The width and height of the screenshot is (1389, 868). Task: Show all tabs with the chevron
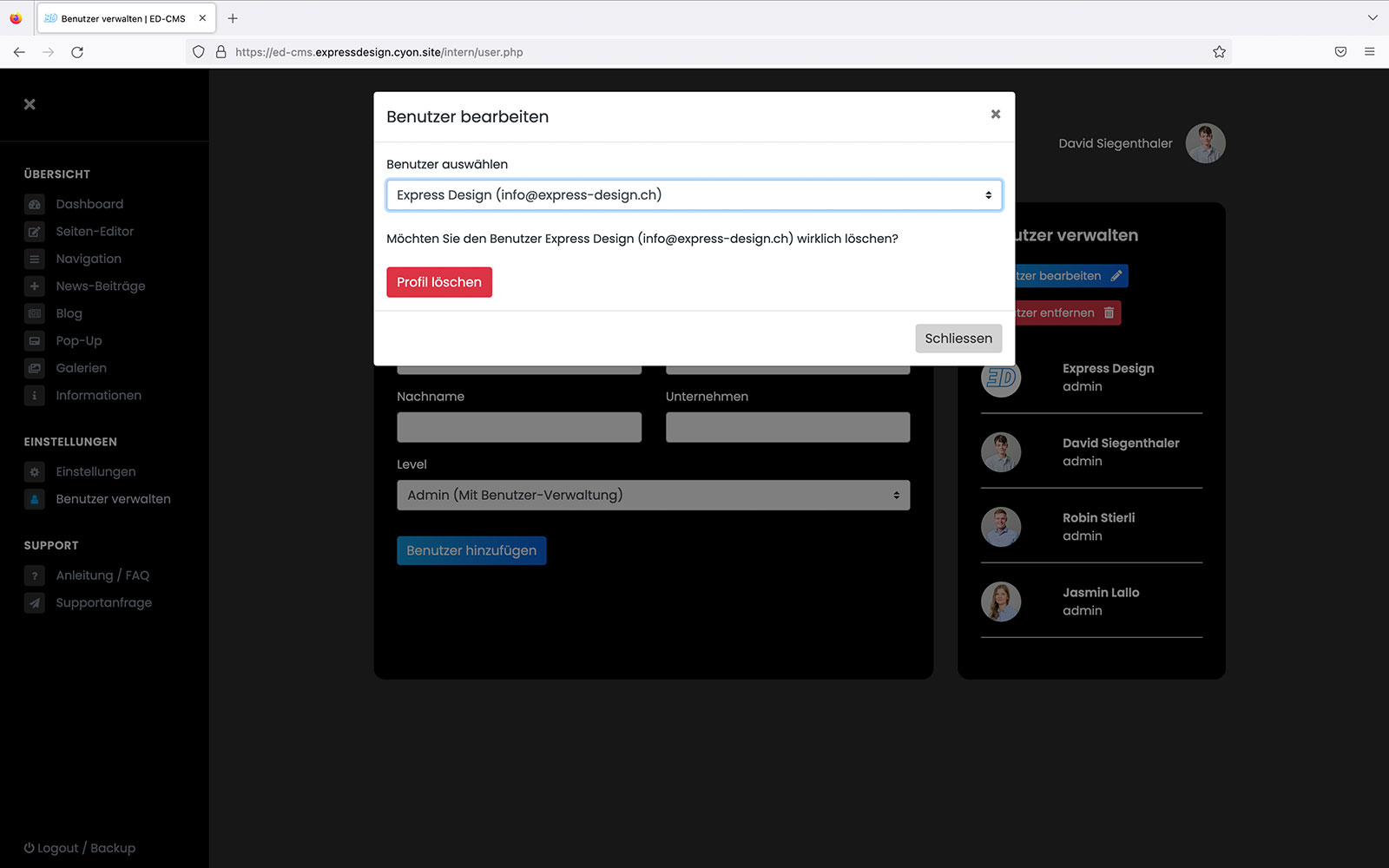(1372, 18)
